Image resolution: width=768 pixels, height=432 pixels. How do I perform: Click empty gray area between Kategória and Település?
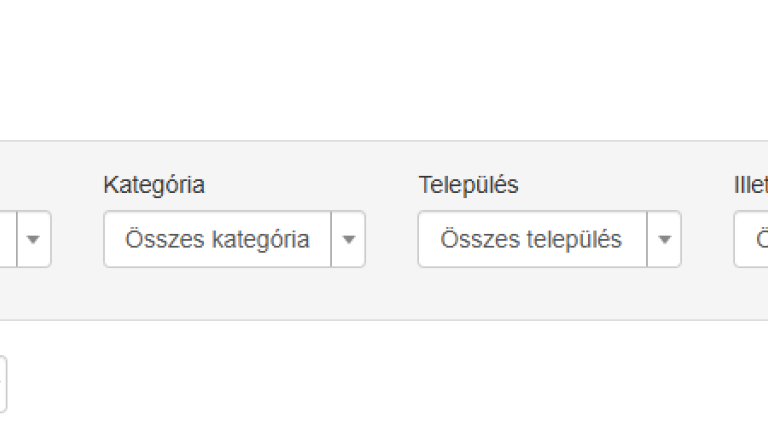point(391,239)
